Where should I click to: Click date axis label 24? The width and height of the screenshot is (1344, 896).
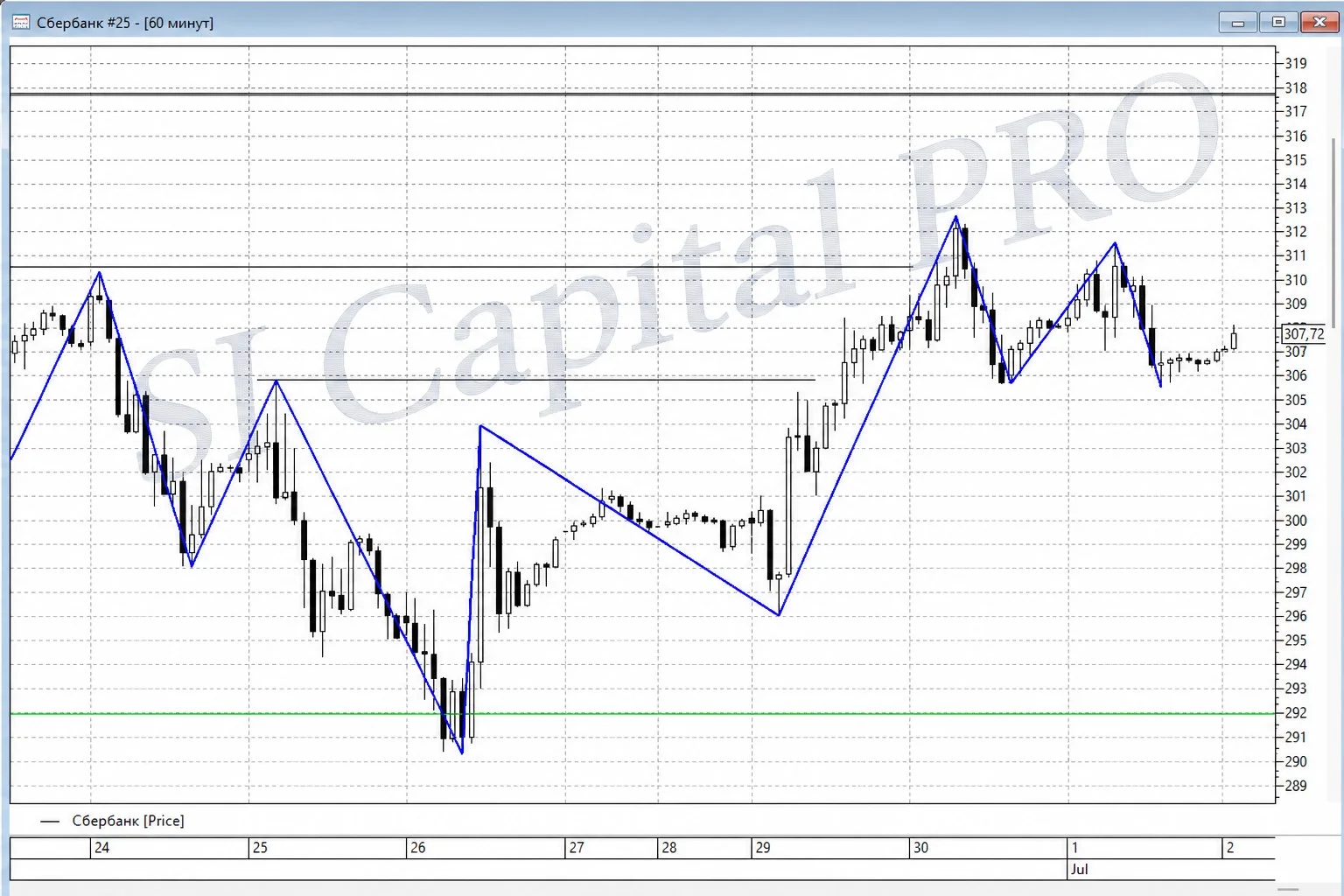click(x=102, y=848)
